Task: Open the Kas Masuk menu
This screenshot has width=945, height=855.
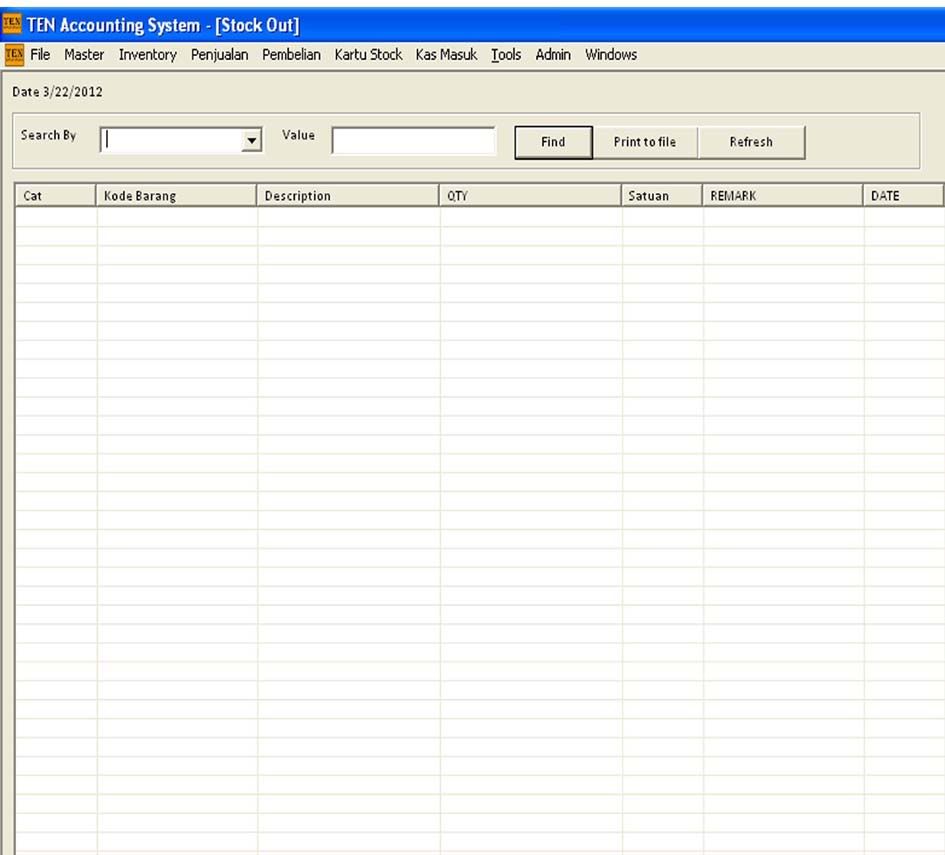Action: pyautogui.click(x=446, y=55)
